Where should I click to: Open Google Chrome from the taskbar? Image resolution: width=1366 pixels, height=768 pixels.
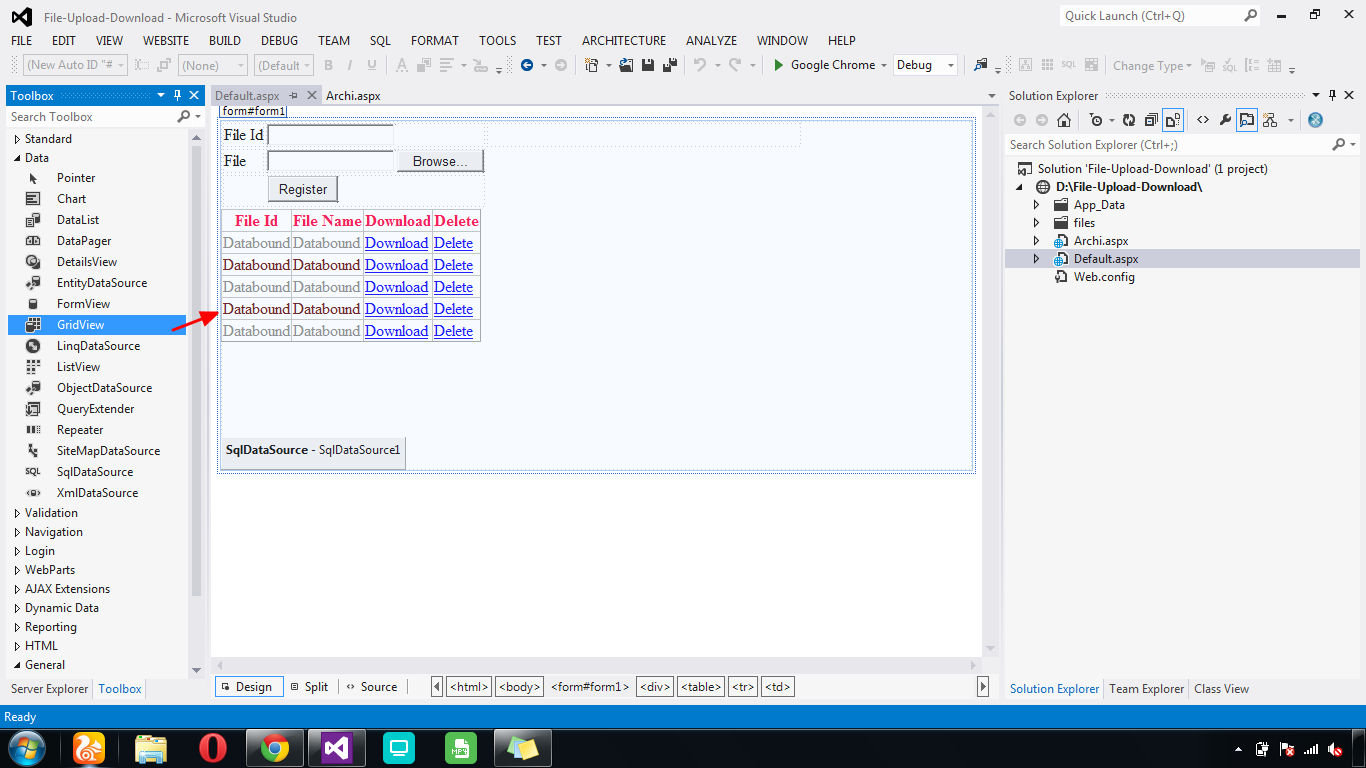(x=275, y=748)
